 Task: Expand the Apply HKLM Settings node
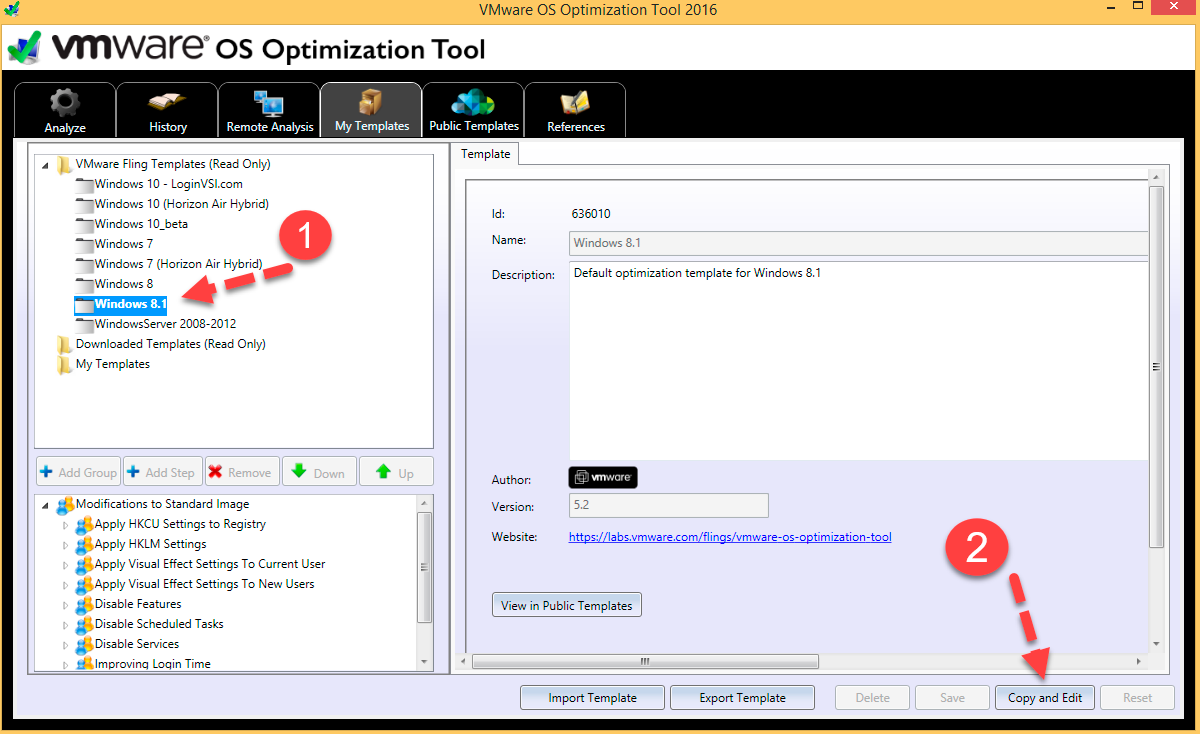[x=66, y=545]
